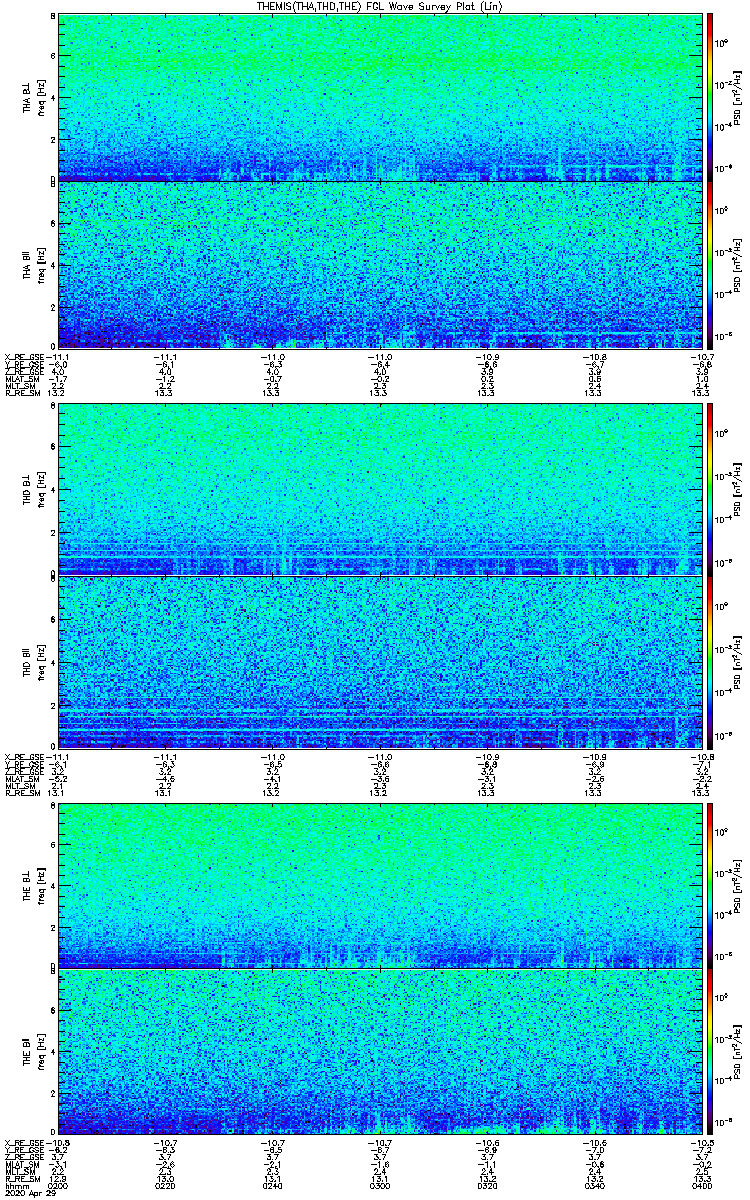Click the 0200 time tick label
The image size is (750, 1200).
(59, 1186)
